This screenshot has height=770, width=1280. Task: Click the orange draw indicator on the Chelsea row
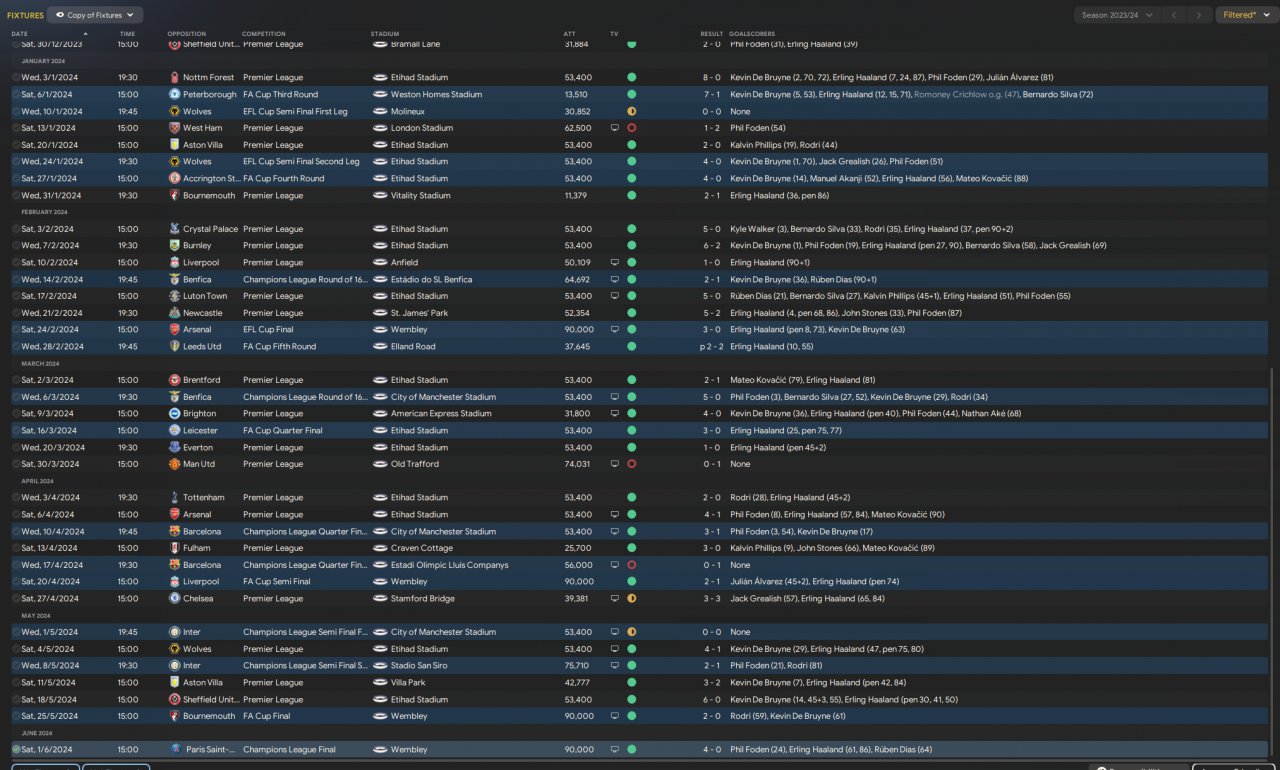click(632, 598)
